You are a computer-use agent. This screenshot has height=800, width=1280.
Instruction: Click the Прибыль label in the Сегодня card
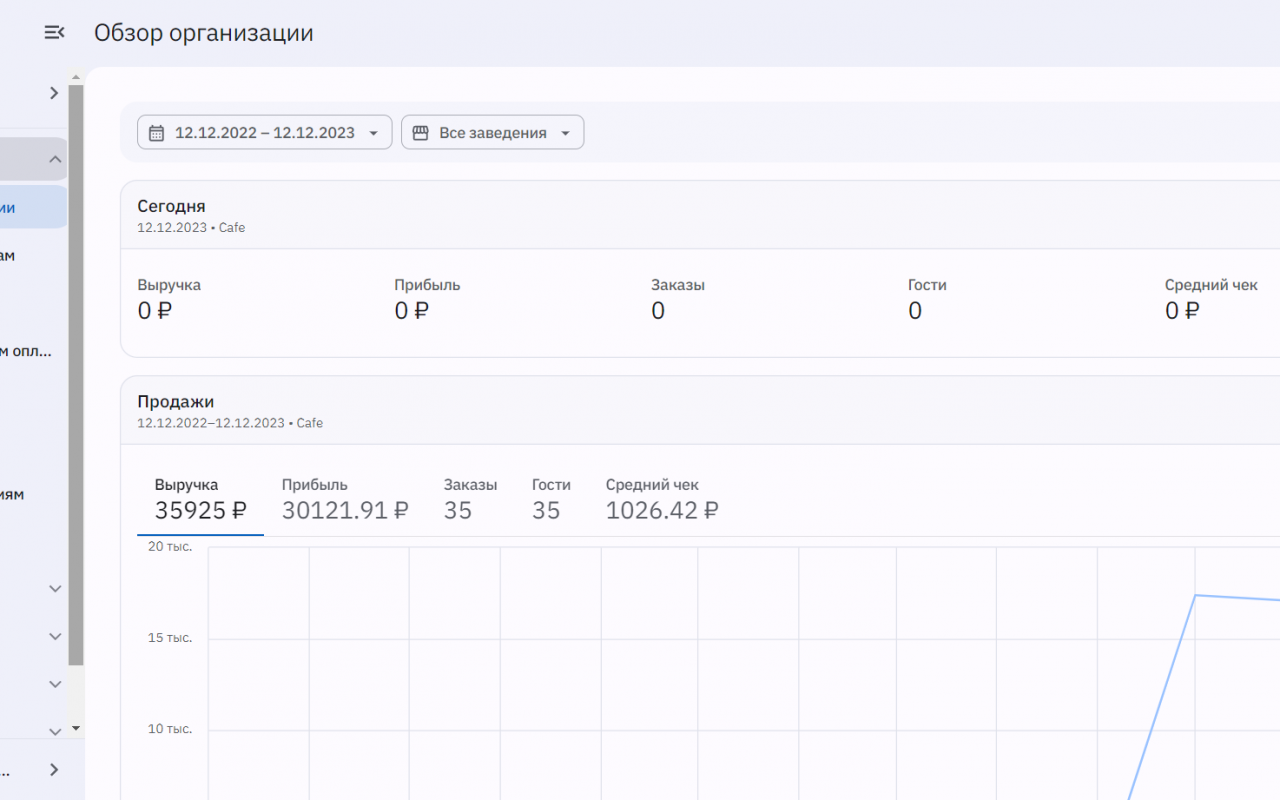(427, 285)
